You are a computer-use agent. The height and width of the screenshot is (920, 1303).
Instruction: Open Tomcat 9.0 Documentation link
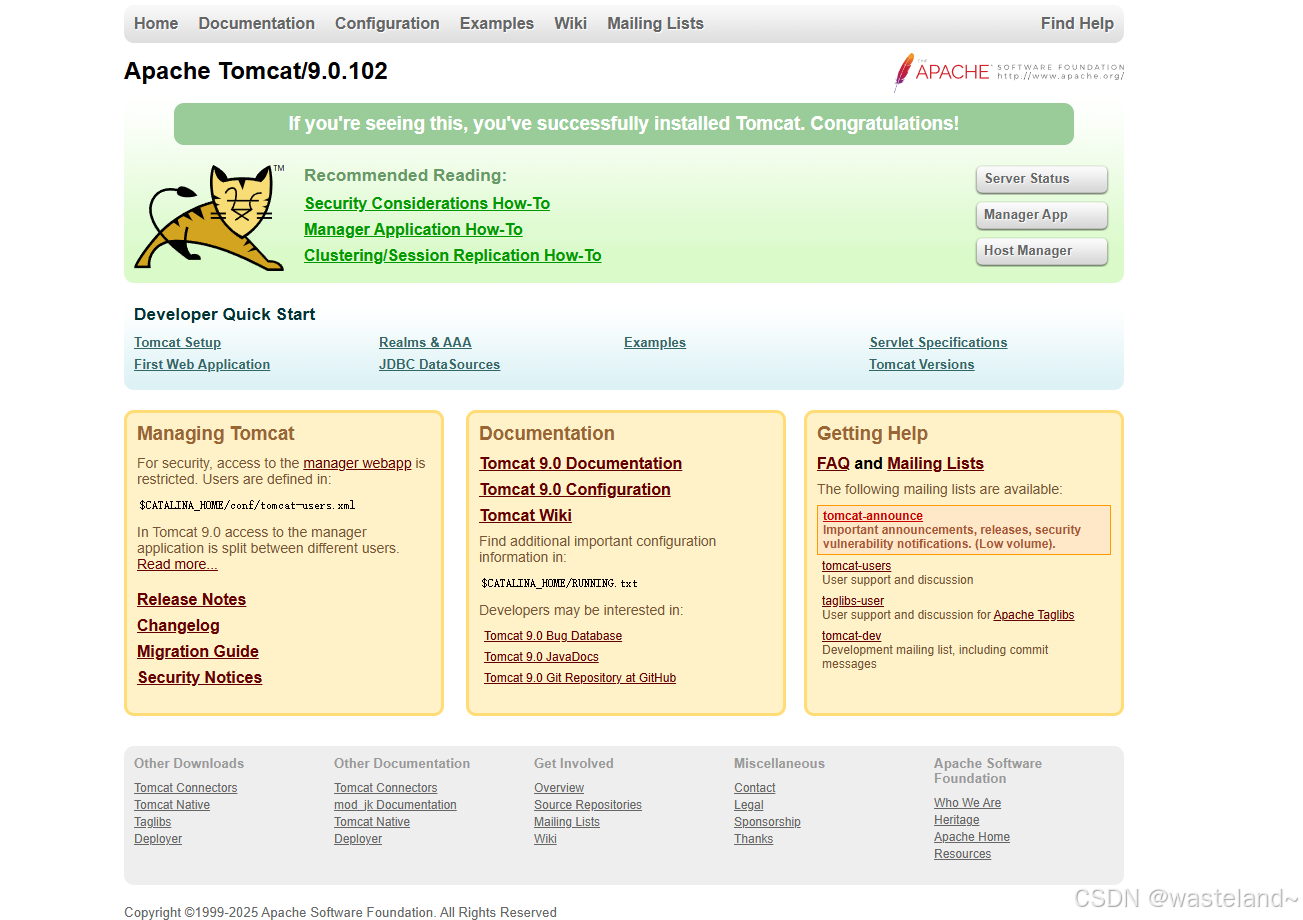coord(581,463)
